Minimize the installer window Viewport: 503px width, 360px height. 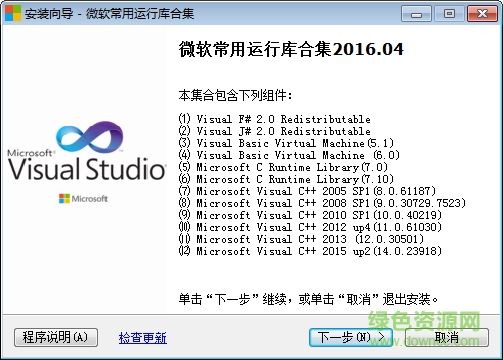coord(416,14)
